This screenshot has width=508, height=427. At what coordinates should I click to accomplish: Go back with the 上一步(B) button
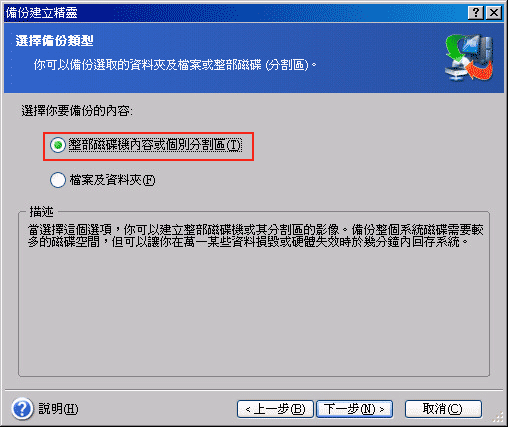coord(275,409)
